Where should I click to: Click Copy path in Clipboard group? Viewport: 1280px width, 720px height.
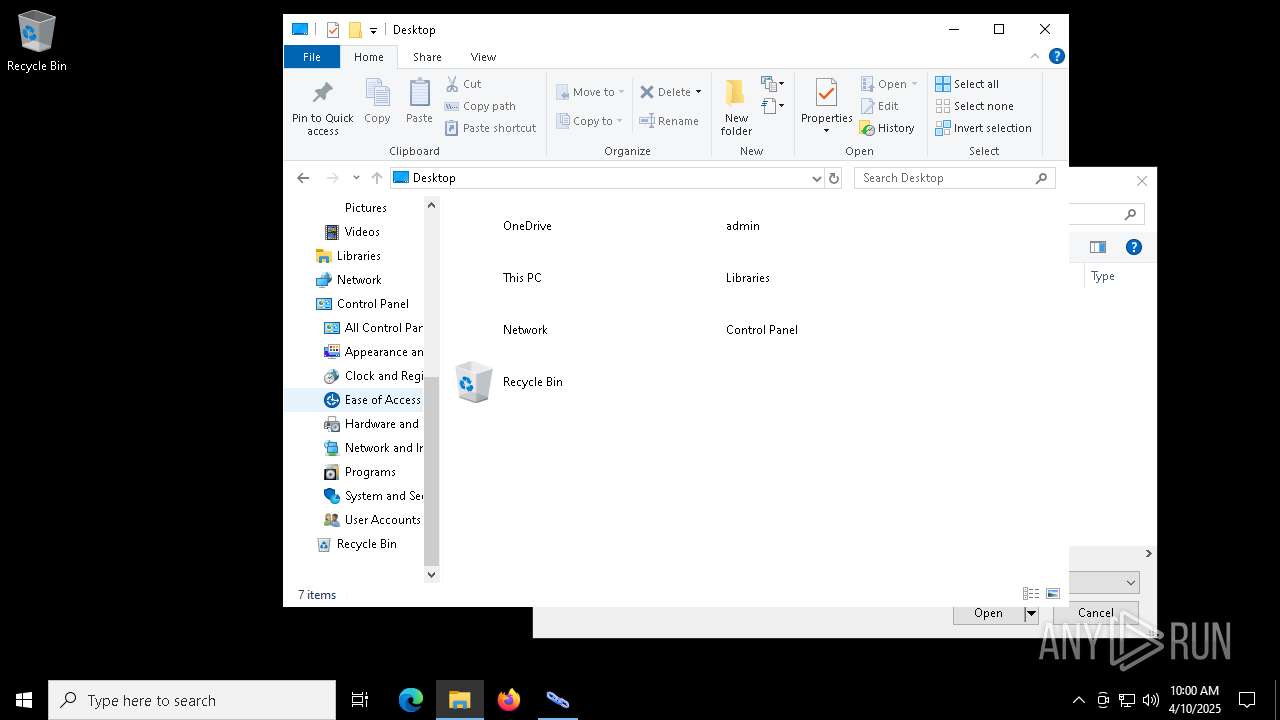pos(480,106)
